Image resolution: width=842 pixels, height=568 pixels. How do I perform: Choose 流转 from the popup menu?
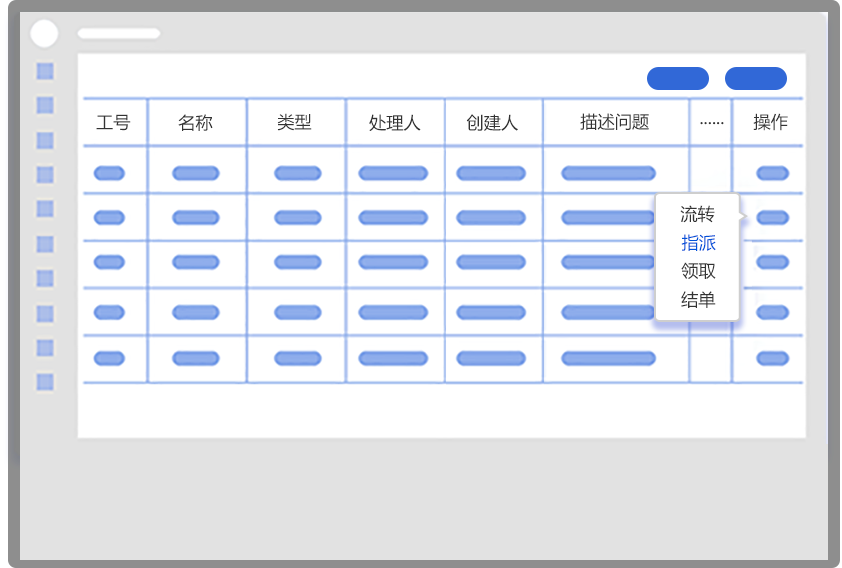[x=698, y=214]
